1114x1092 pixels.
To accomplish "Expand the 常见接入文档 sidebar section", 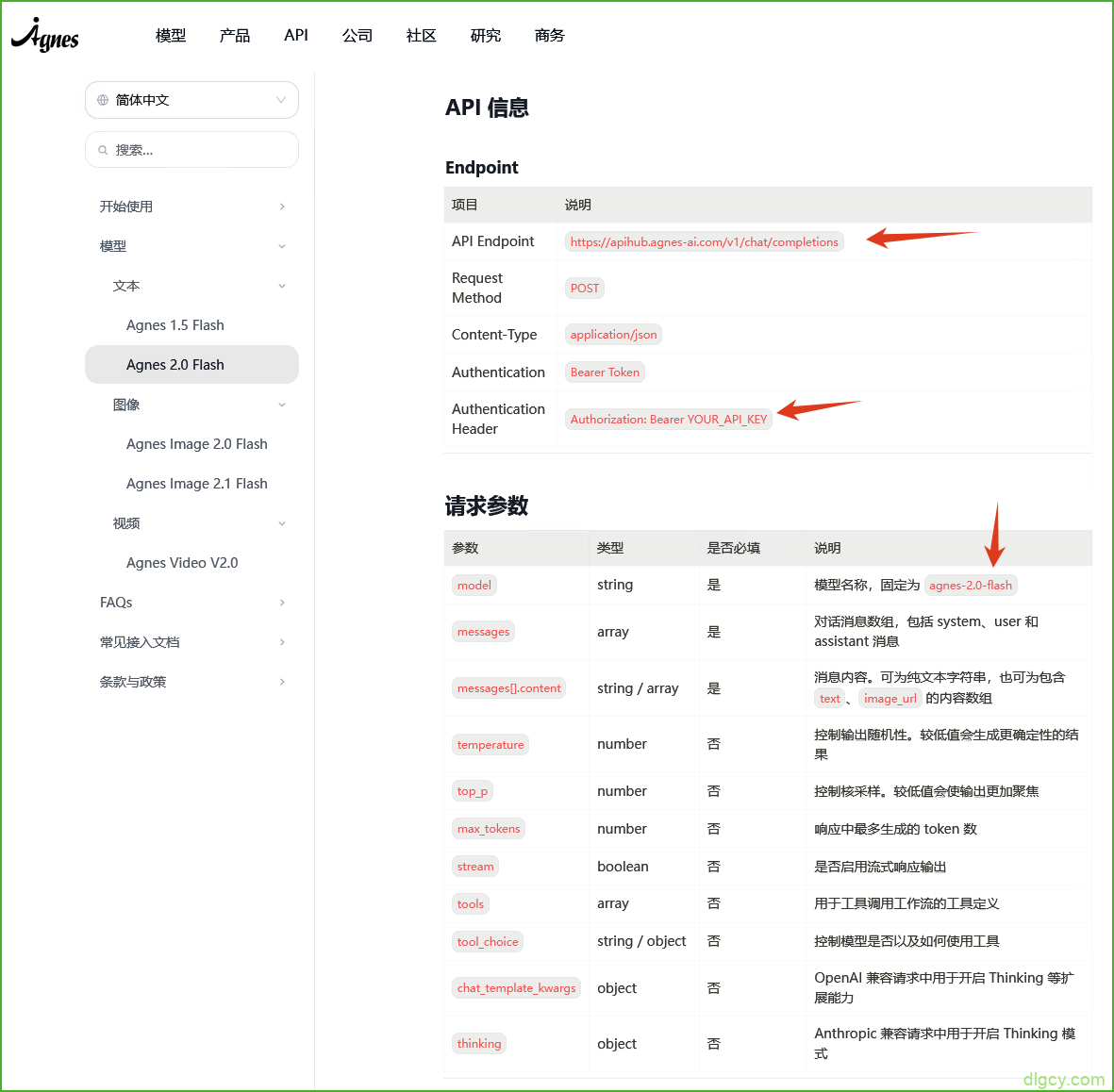I will (191, 642).
